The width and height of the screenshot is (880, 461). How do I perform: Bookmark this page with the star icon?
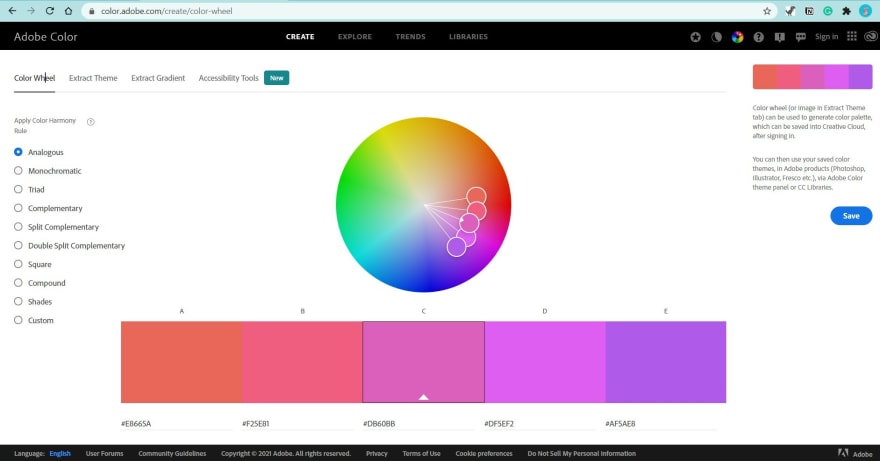click(767, 11)
